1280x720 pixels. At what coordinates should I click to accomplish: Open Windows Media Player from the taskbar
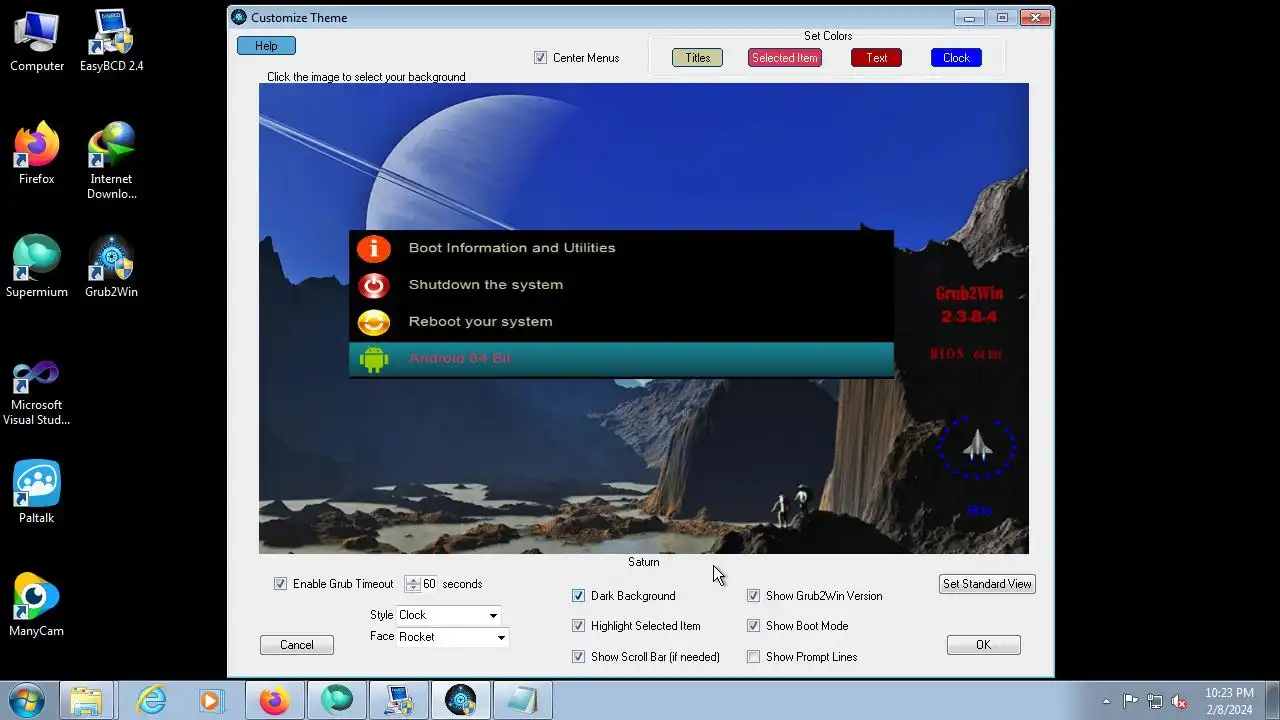tap(211, 700)
